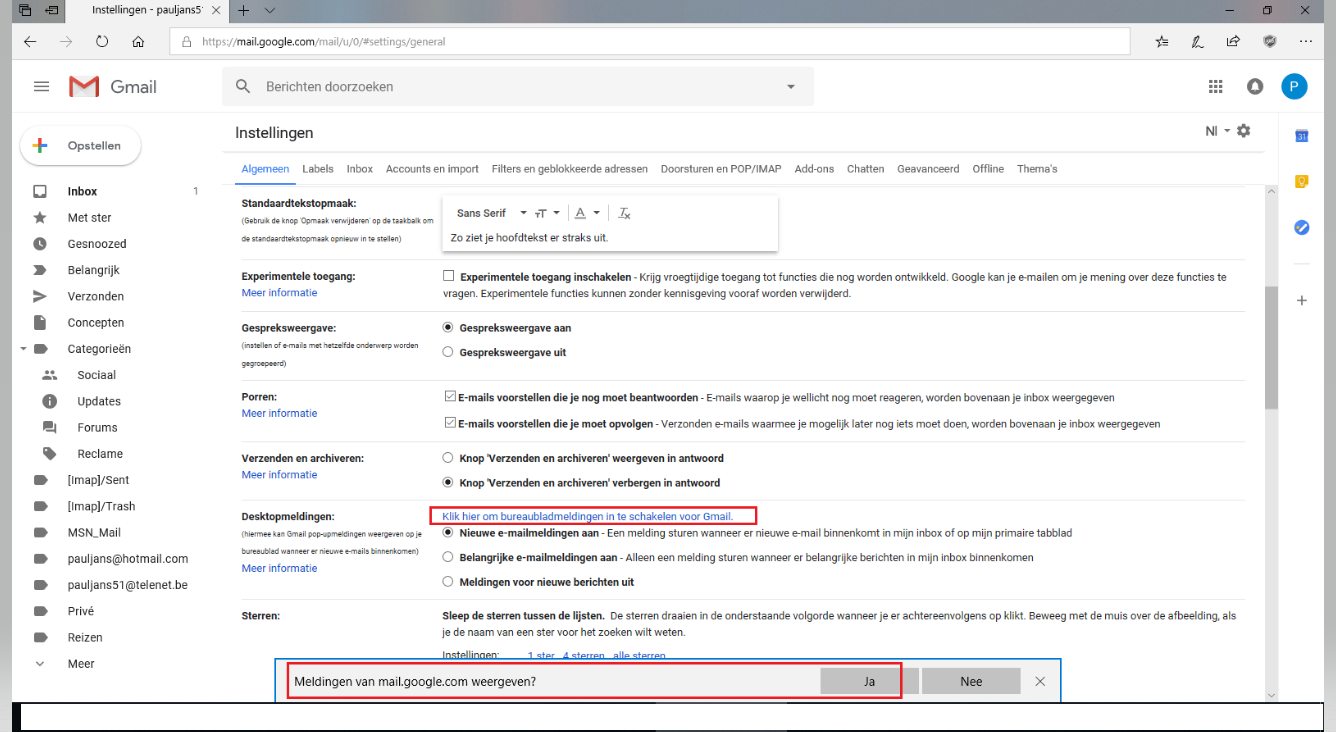Open the Inbox folder
Screen dimensions: 1336x732
(x=82, y=192)
